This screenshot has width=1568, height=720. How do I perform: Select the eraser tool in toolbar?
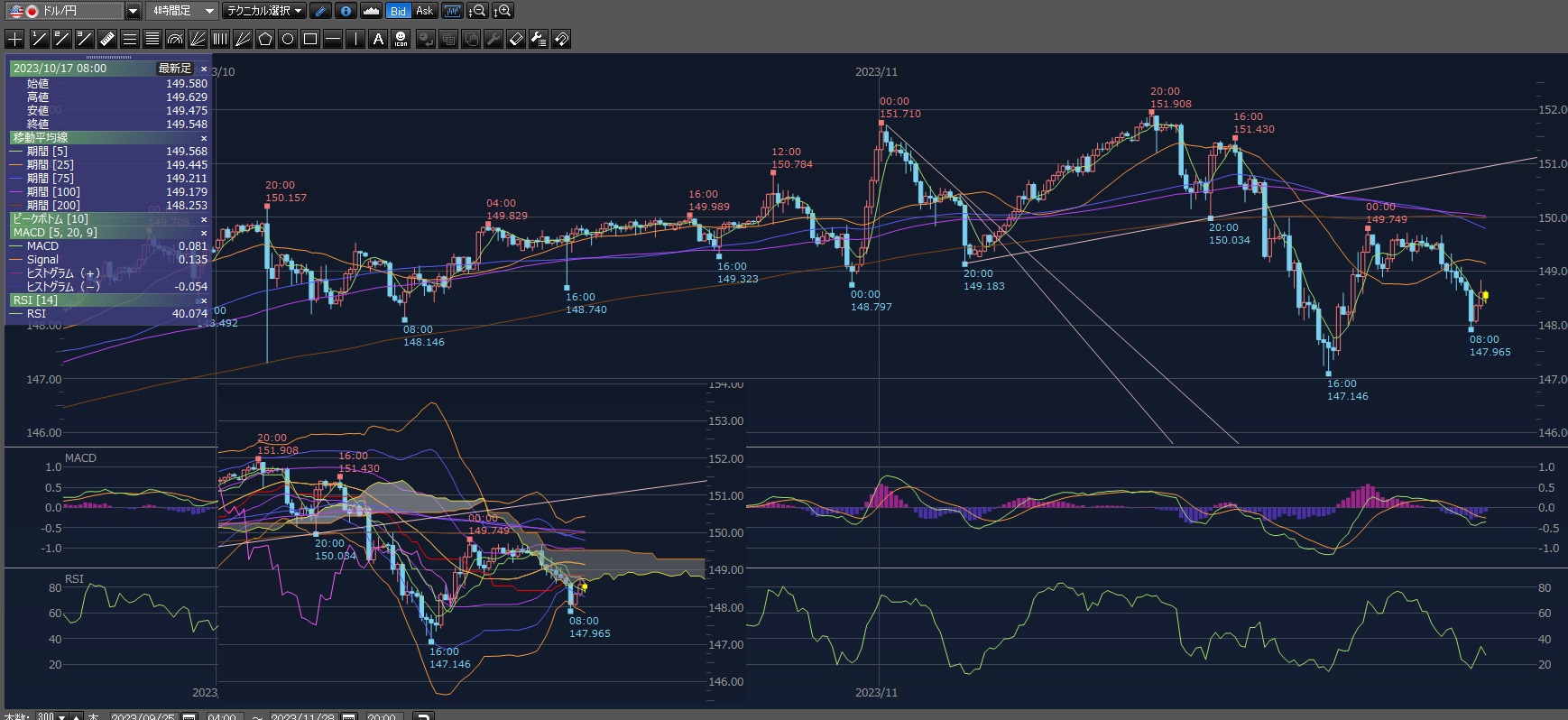[x=516, y=39]
